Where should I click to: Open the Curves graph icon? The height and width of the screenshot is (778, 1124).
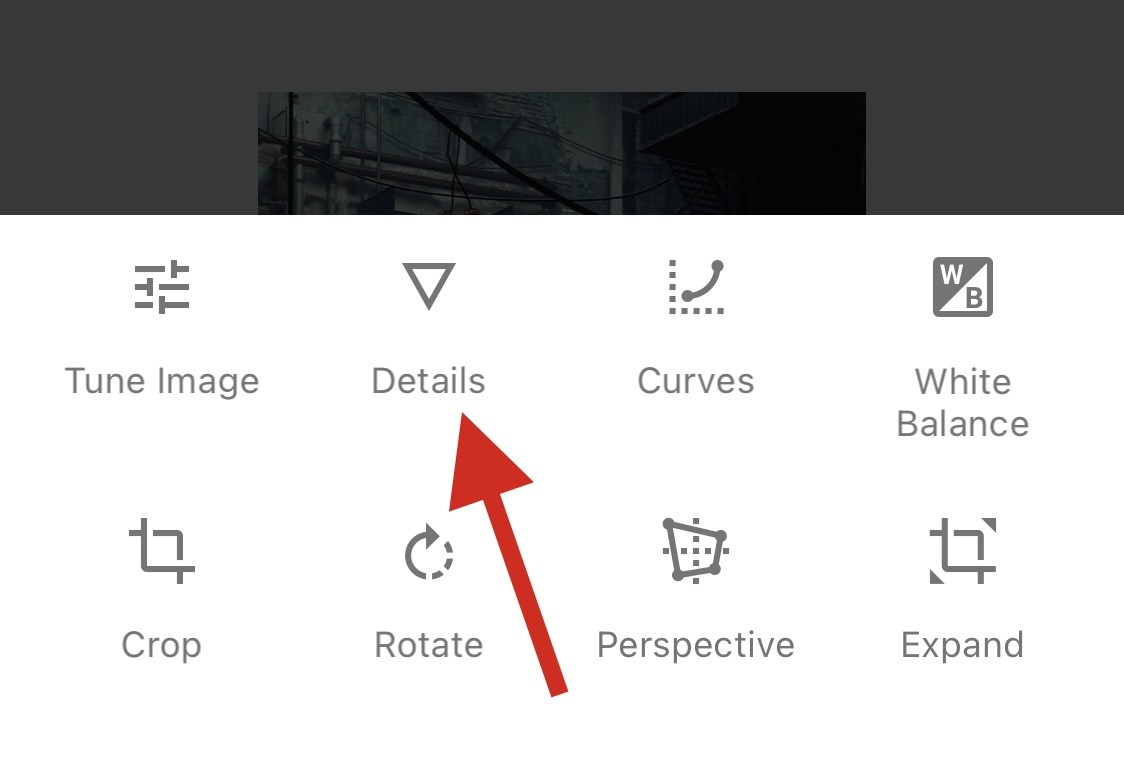pos(696,287)
